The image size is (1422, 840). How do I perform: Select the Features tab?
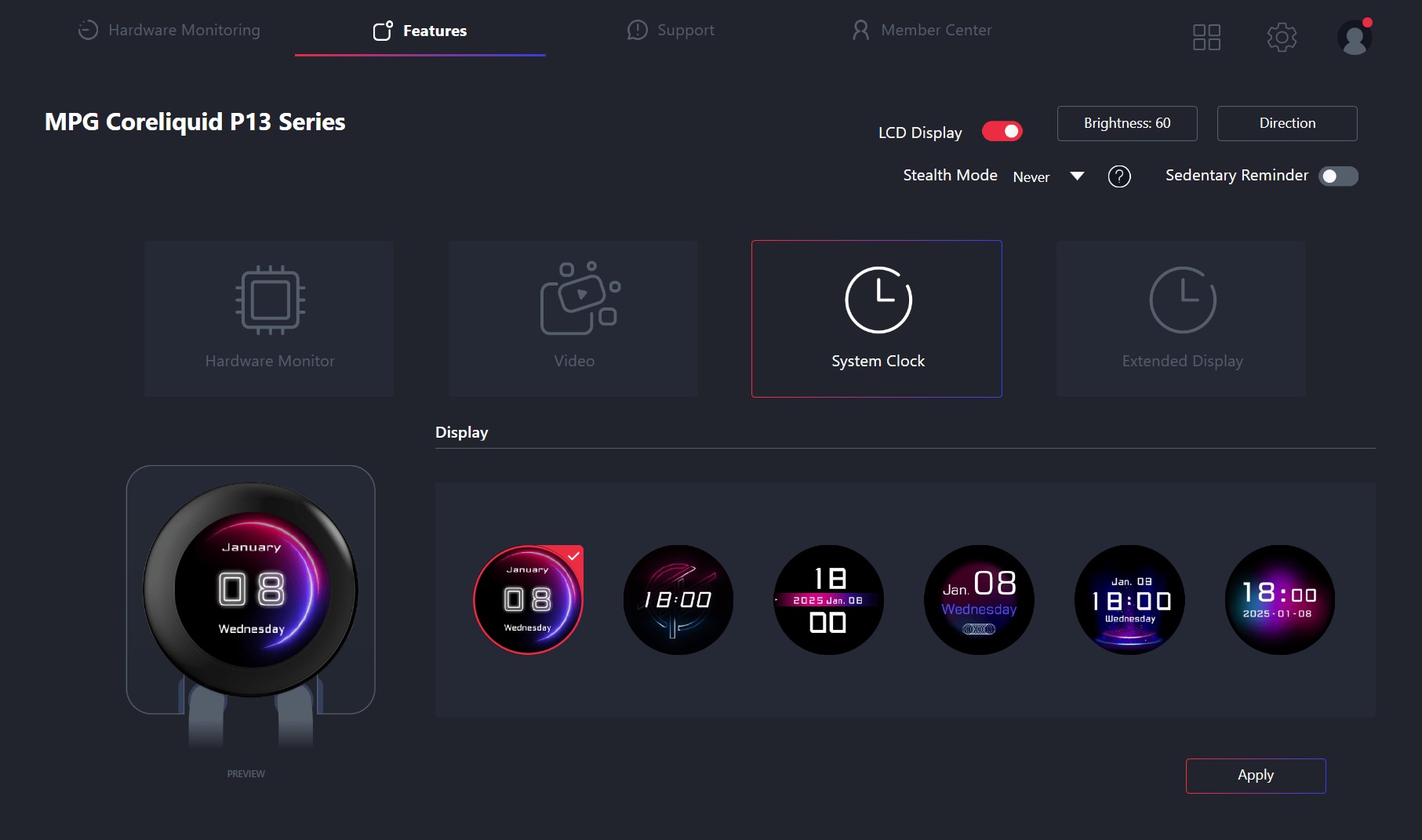420,31
